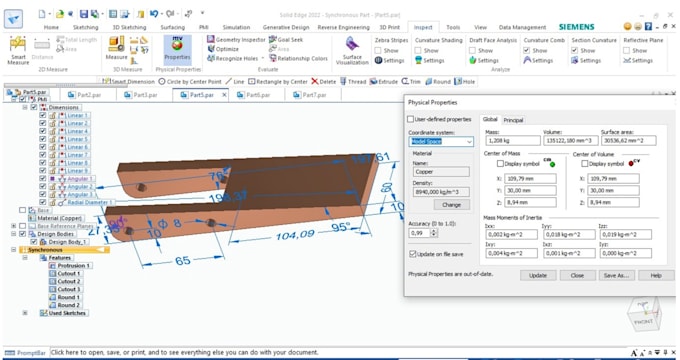
Task: Collapse the Features node
Action: point(25,258)
